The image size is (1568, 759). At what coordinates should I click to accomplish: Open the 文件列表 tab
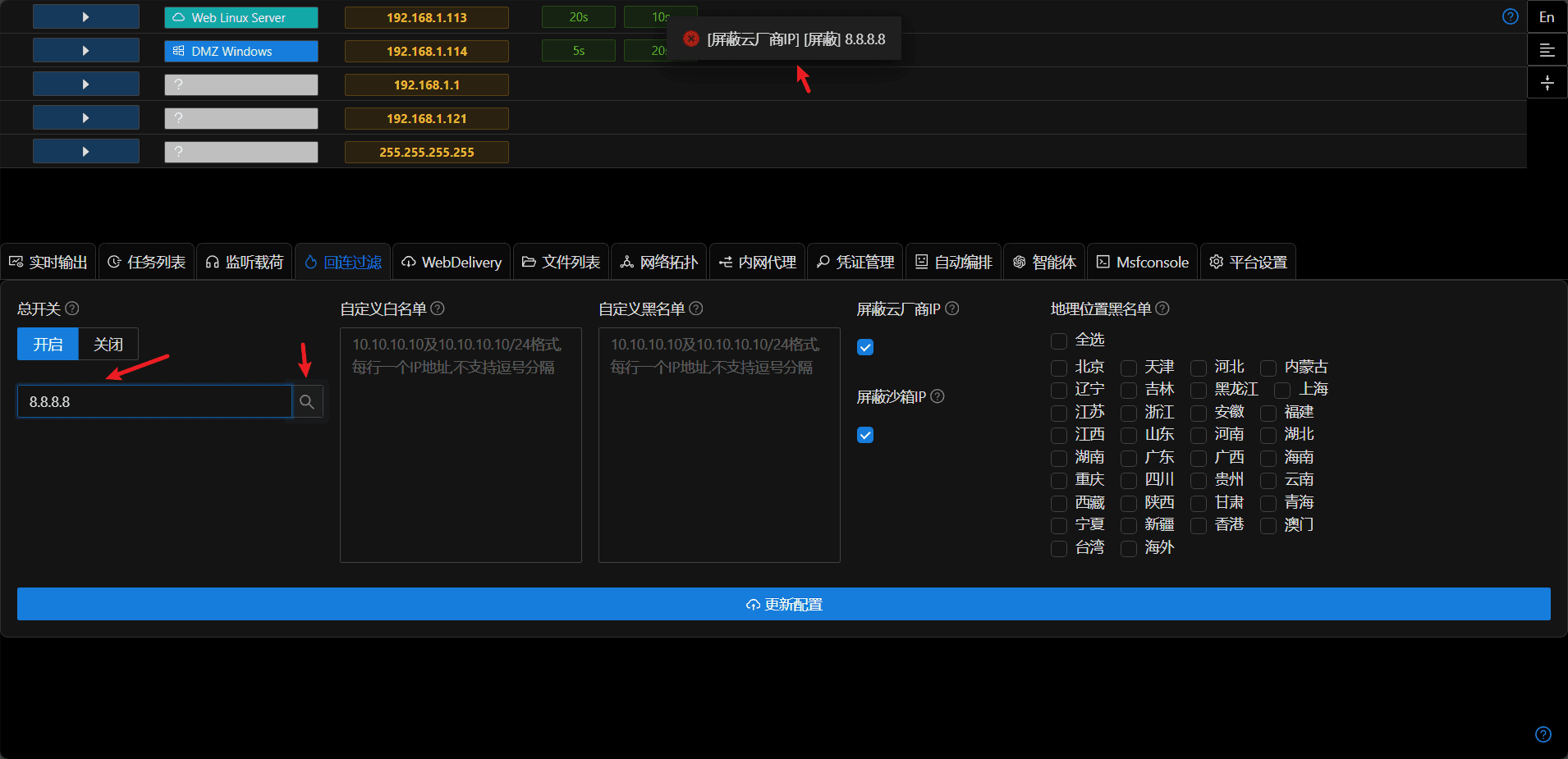(562, 262)
